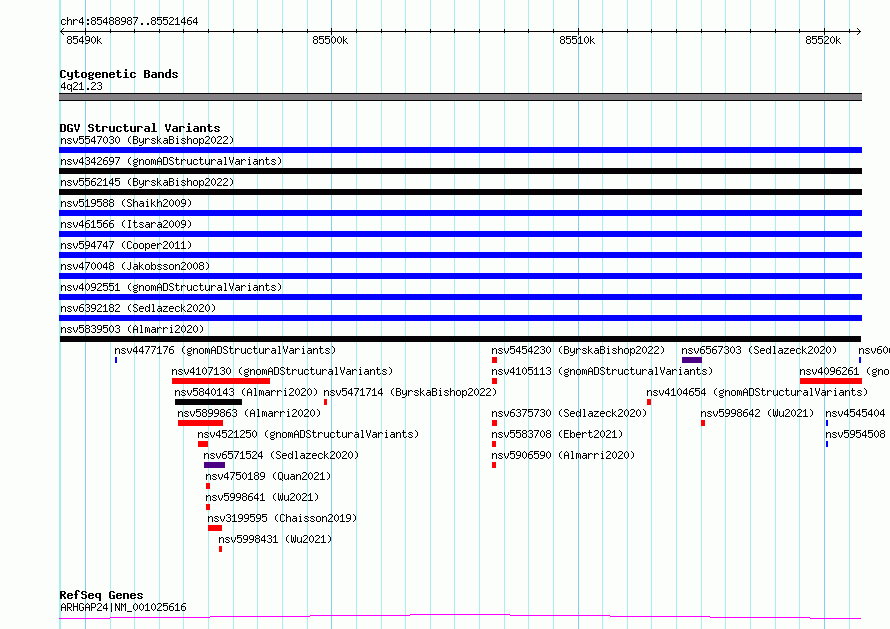Click the nsv6375730 (Sedlazeck2020) label

pos(569,413)
